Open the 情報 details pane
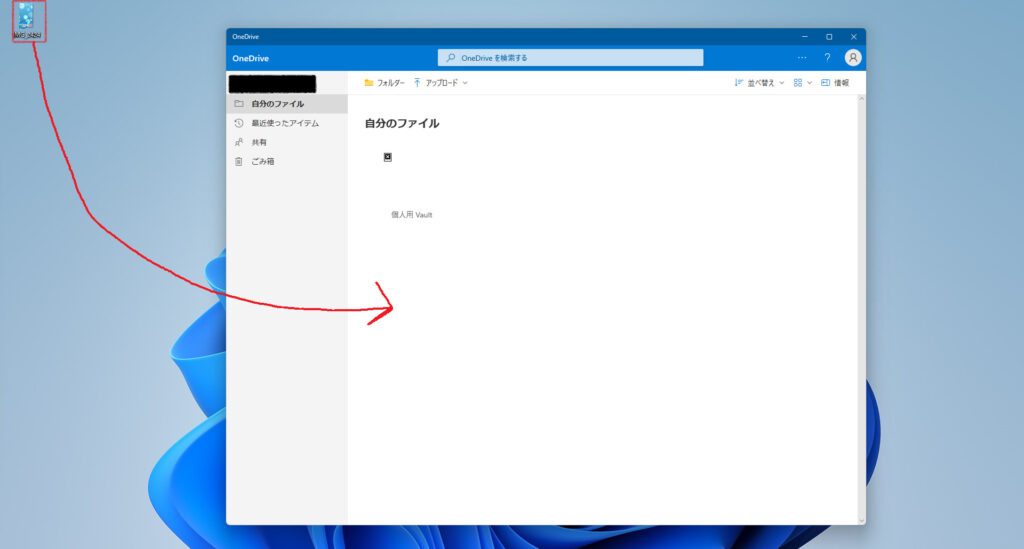Screen dimensions: 1024x549 835,83
